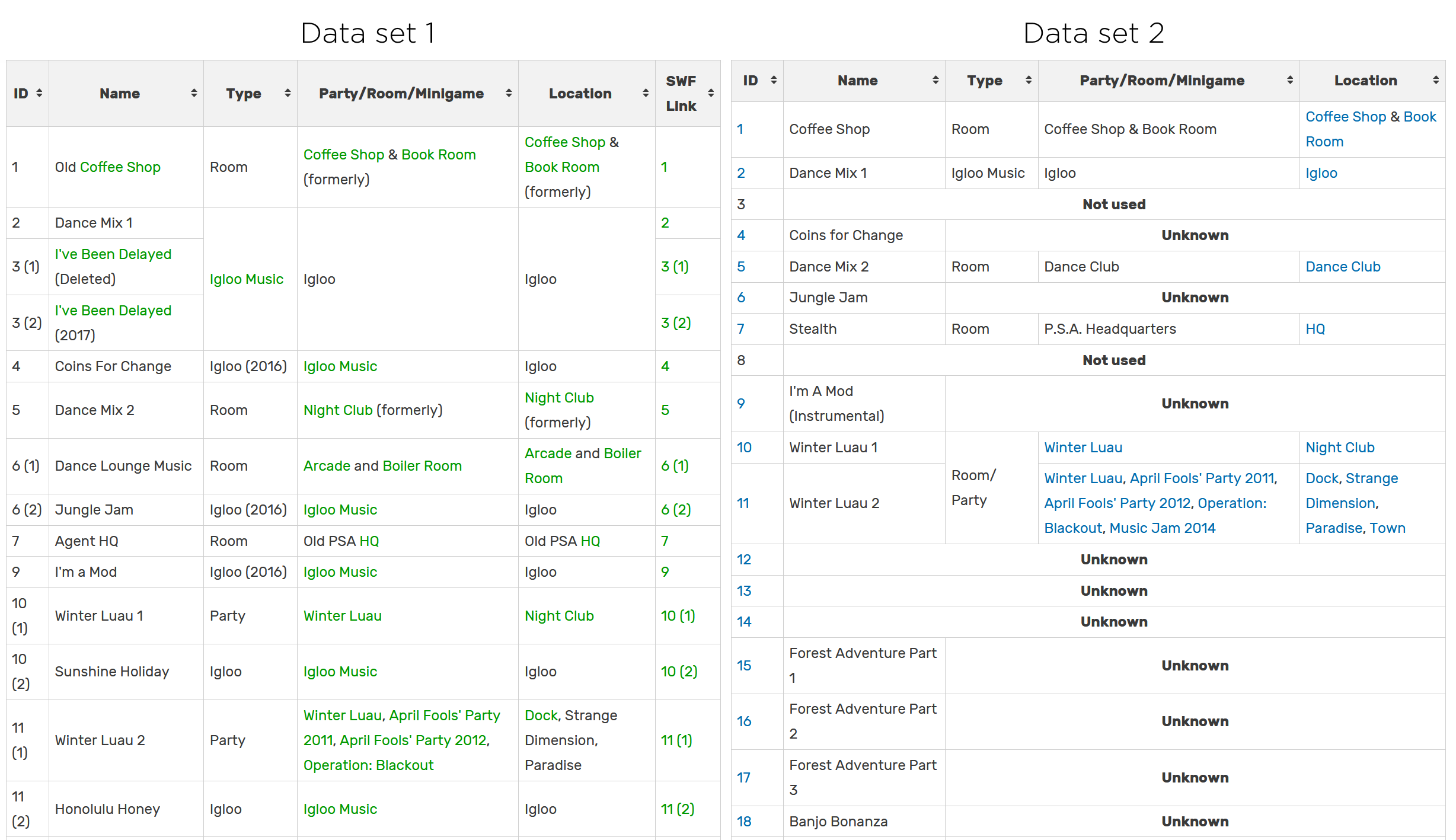The width and height of the screenshot is (1456, 840).
Task: Open SWF link 9
Action: coord(665,572)
